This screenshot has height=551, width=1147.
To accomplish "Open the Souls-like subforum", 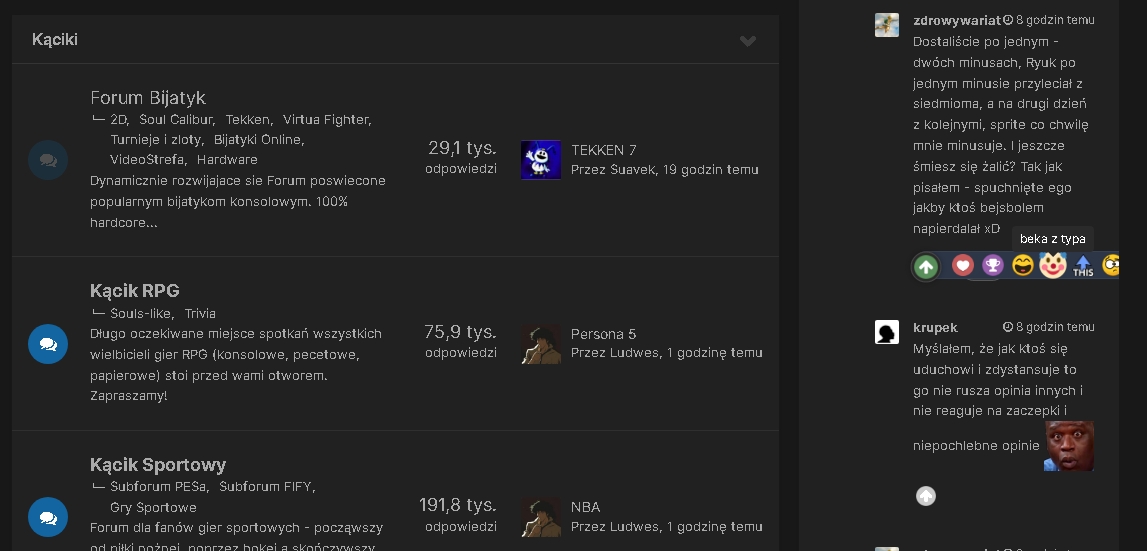I will (140, 313).
